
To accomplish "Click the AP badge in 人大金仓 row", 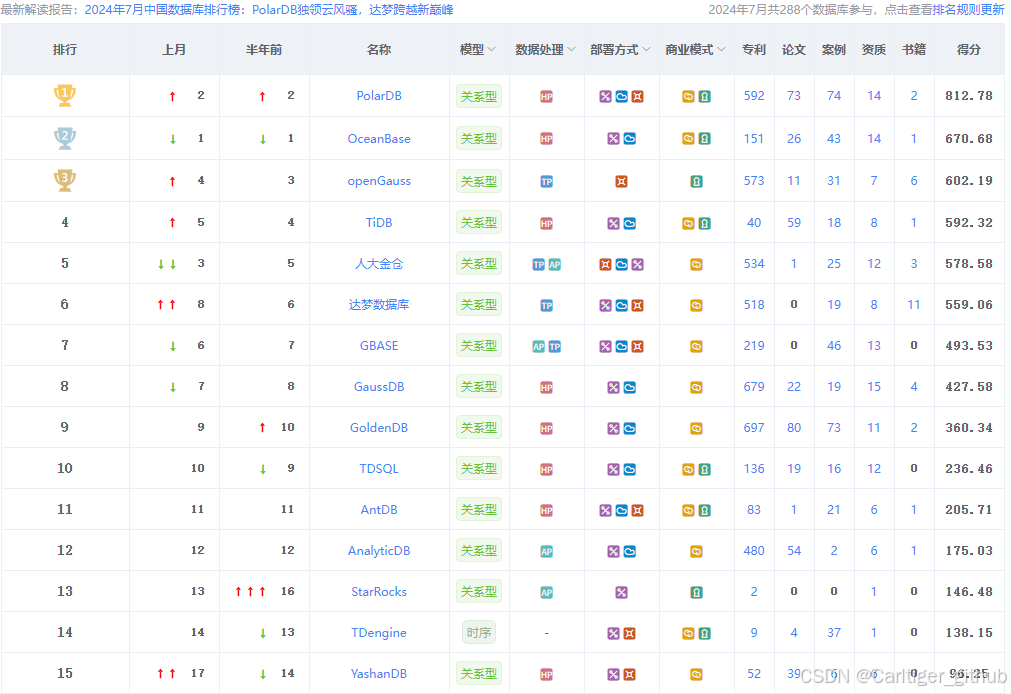I will pos(555,264).
